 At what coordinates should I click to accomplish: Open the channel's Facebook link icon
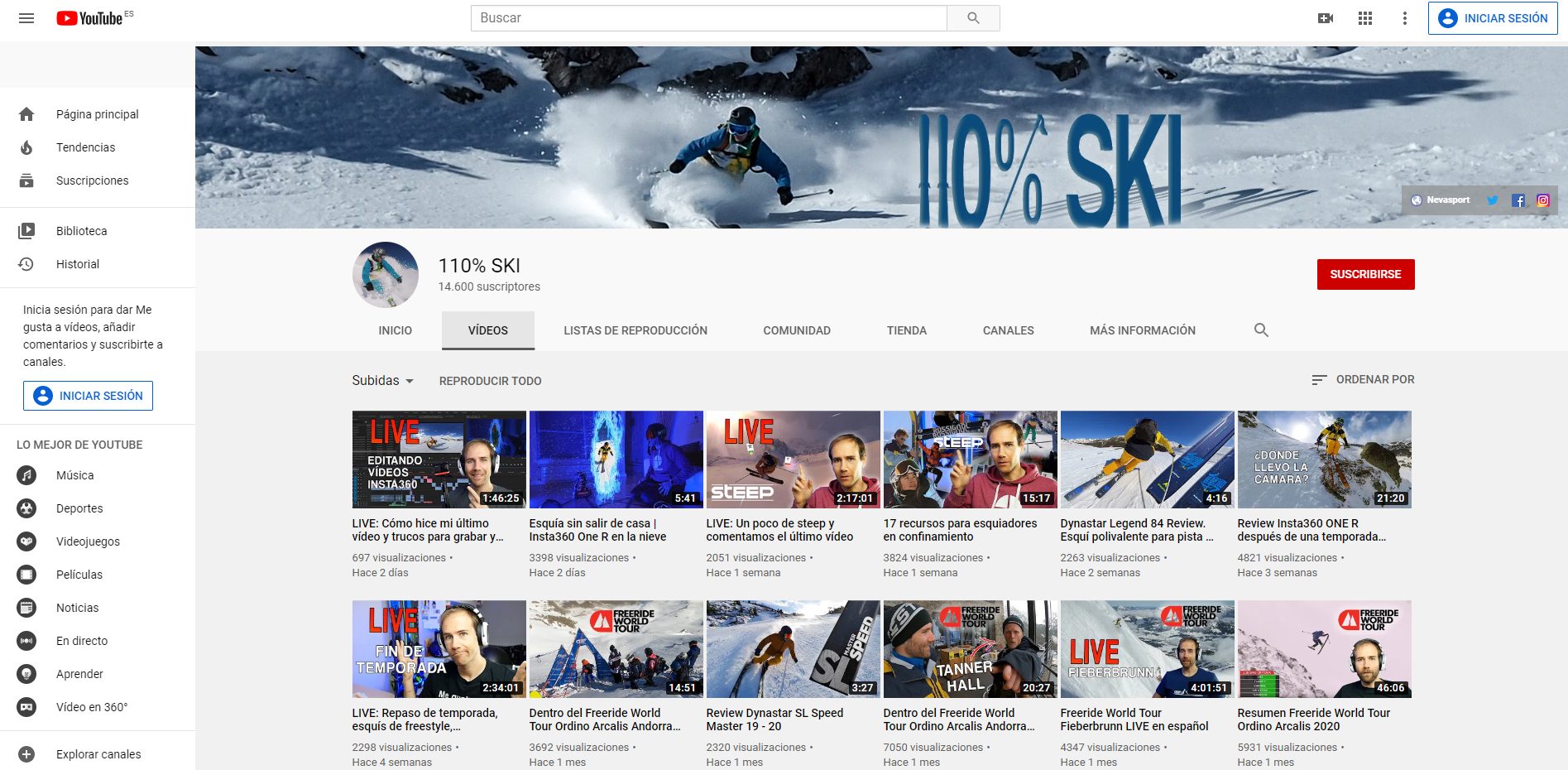(1518, 200)
